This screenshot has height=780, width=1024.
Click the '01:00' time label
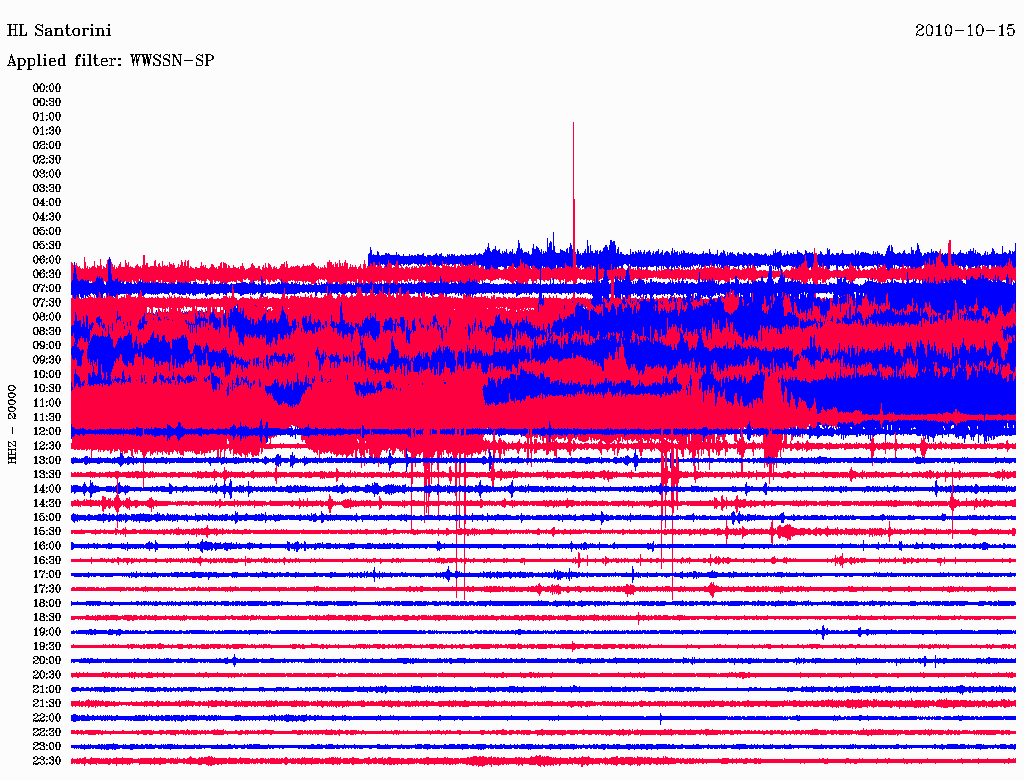(x=47, y=117)
